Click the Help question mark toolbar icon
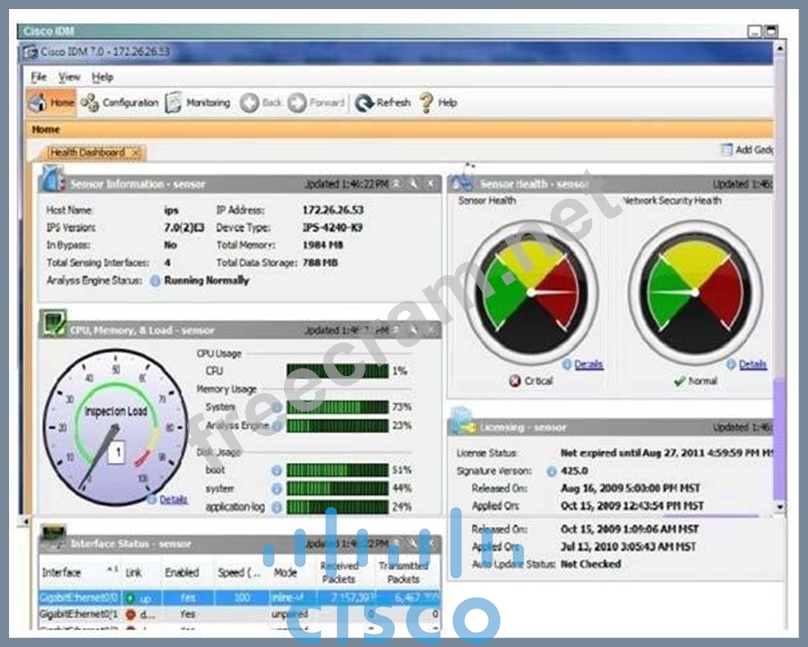 pos(427,103)
